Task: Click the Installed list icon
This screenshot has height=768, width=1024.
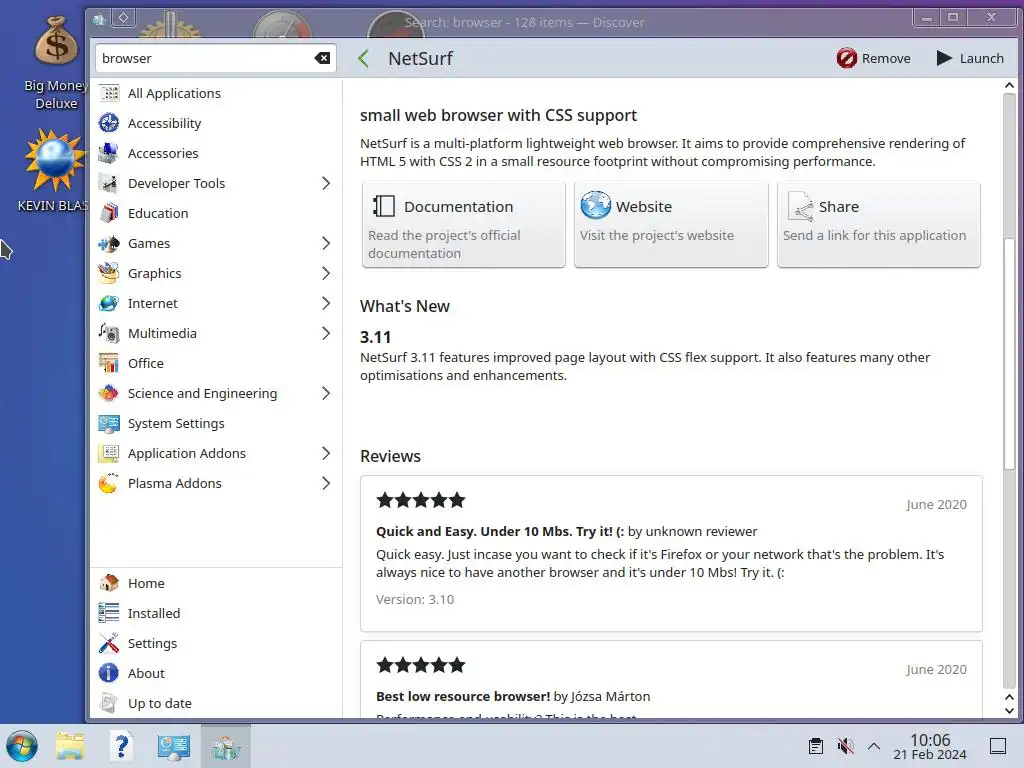Action: [x=108, y=613]
